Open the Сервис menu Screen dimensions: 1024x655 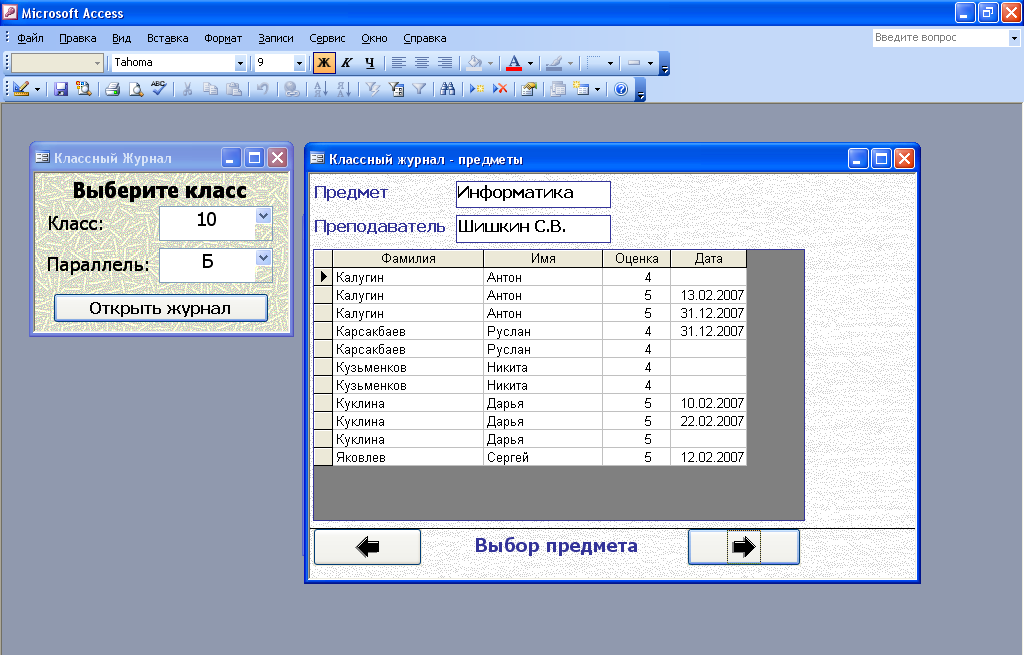(x=327, y=39)
